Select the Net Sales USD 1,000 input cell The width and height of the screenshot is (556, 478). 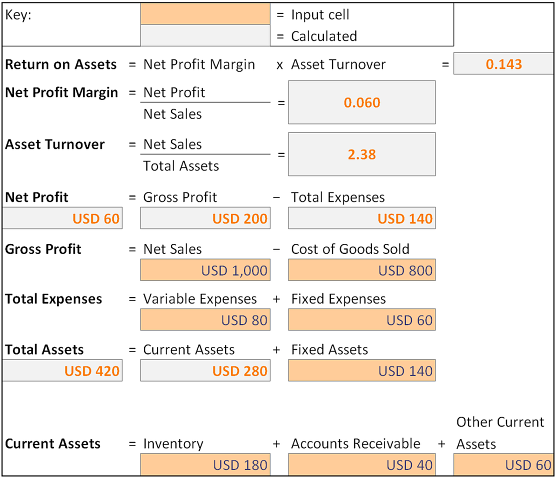point(205,270)
